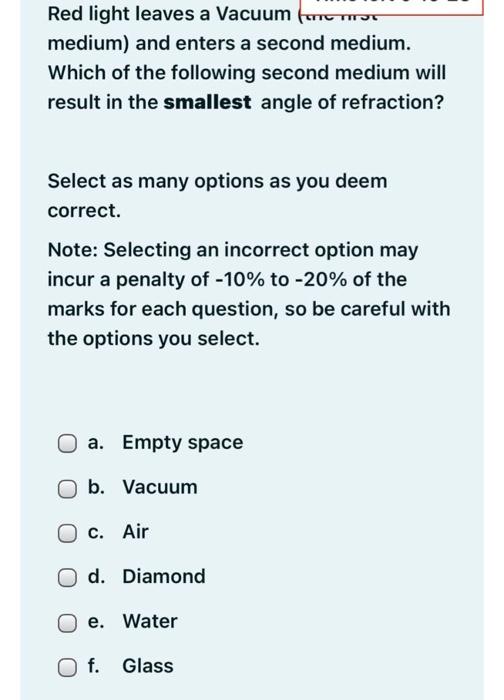The height and width of the screenshot is (700, 504).
Task: Check the box for option a Empty space
Action: click(67, 444)
